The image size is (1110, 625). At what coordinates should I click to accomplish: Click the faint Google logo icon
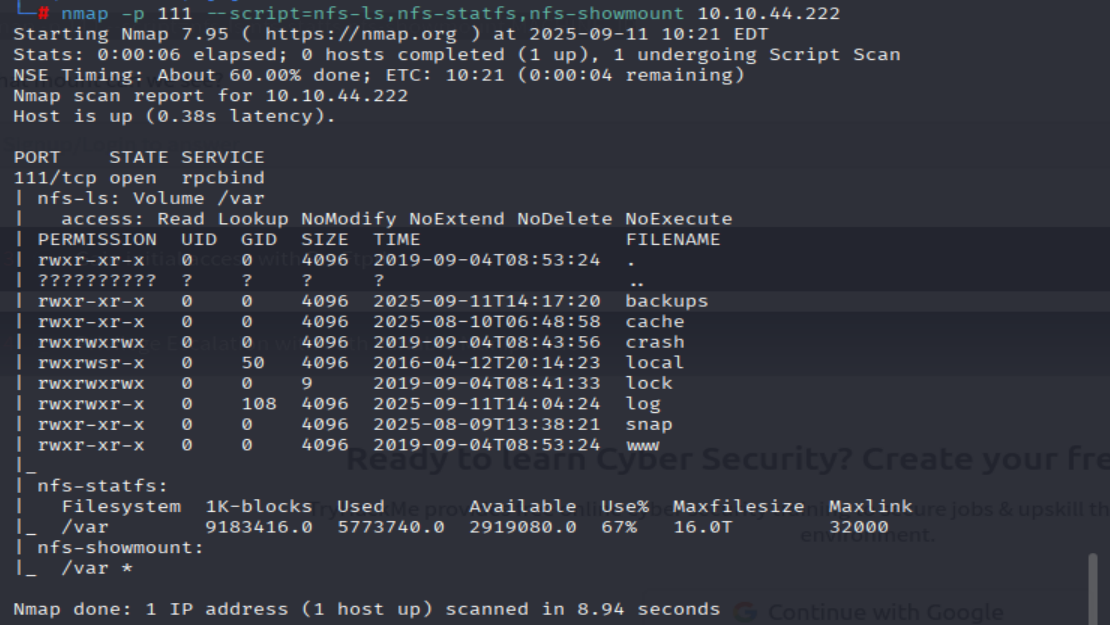(744, 611)
